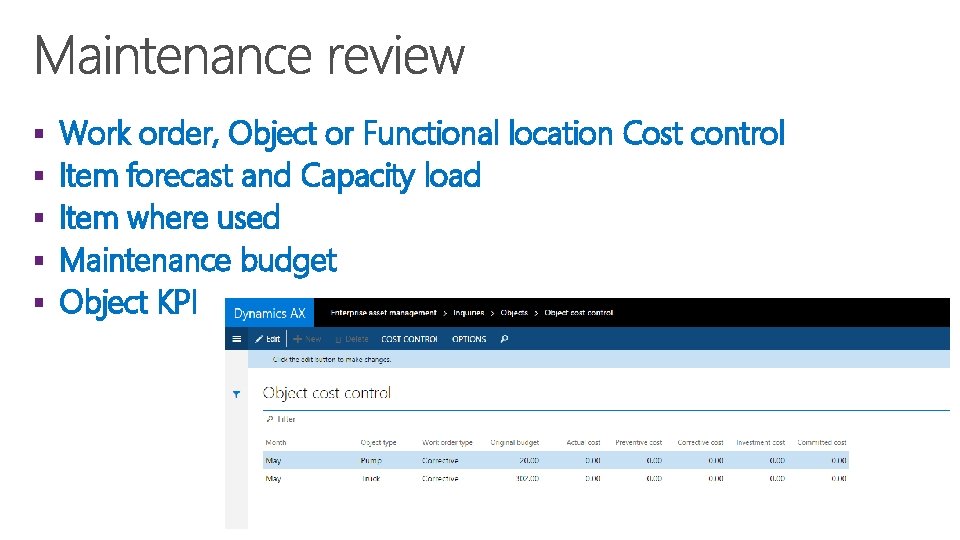Sort by the Object type column header
Screen dimensions: 960x540
378,442
